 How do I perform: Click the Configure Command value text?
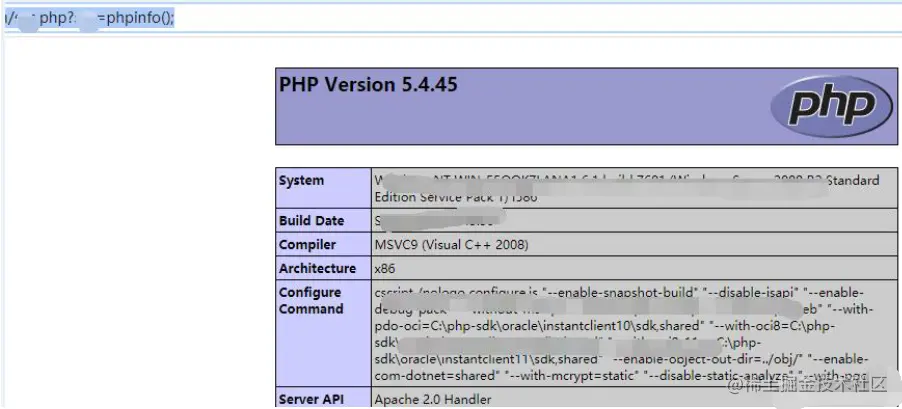click(624, 334)
